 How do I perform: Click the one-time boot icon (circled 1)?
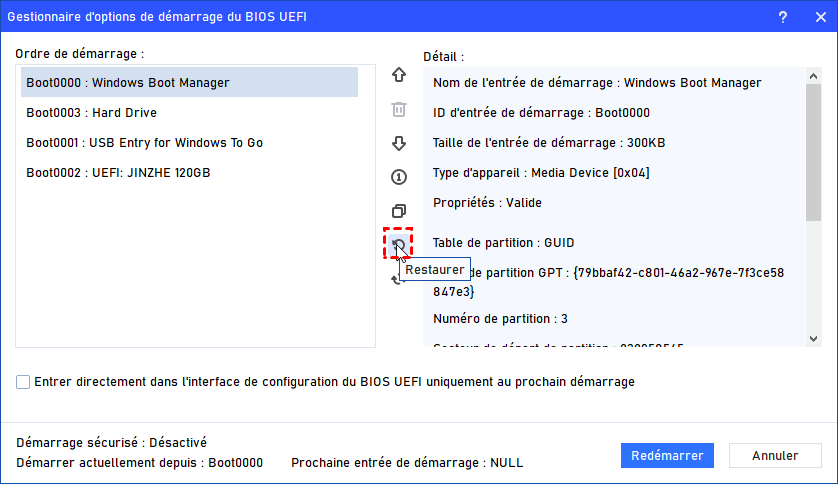pos(399,177)
